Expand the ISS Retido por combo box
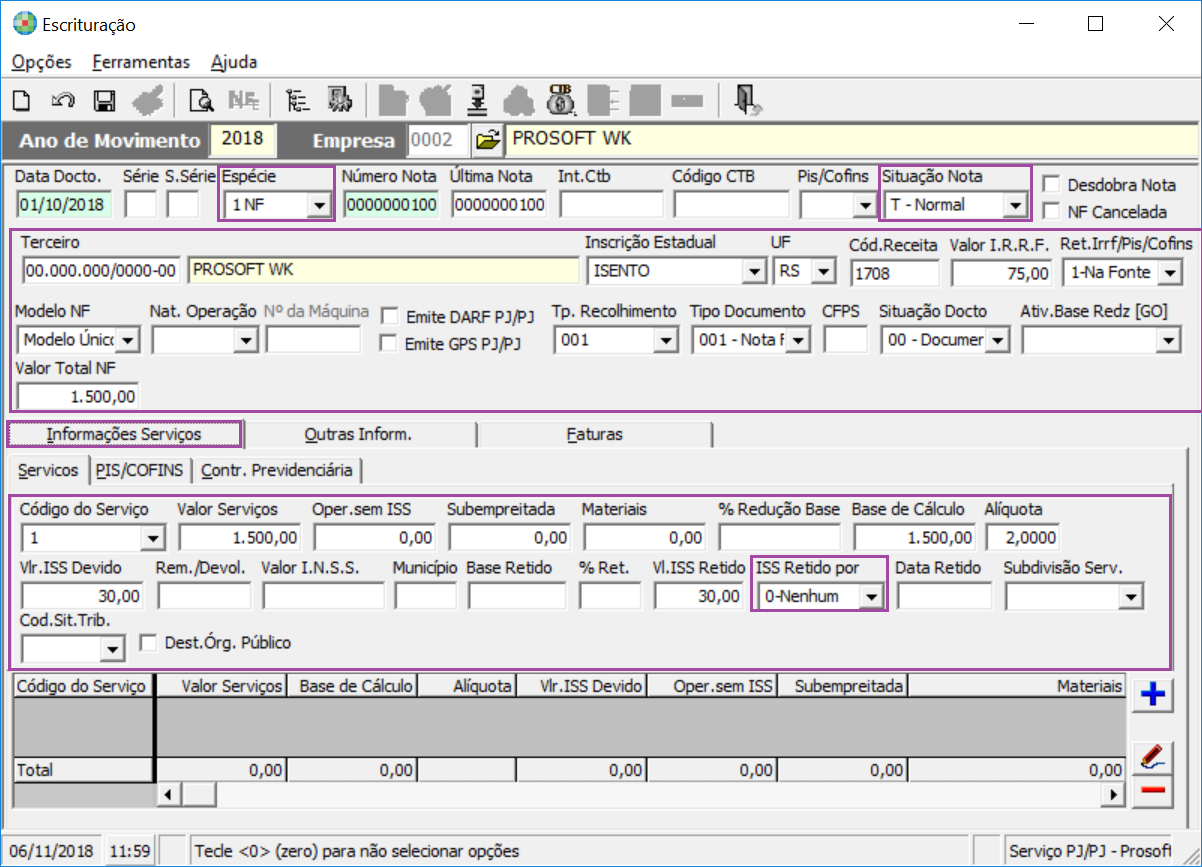 coord(871,597)
